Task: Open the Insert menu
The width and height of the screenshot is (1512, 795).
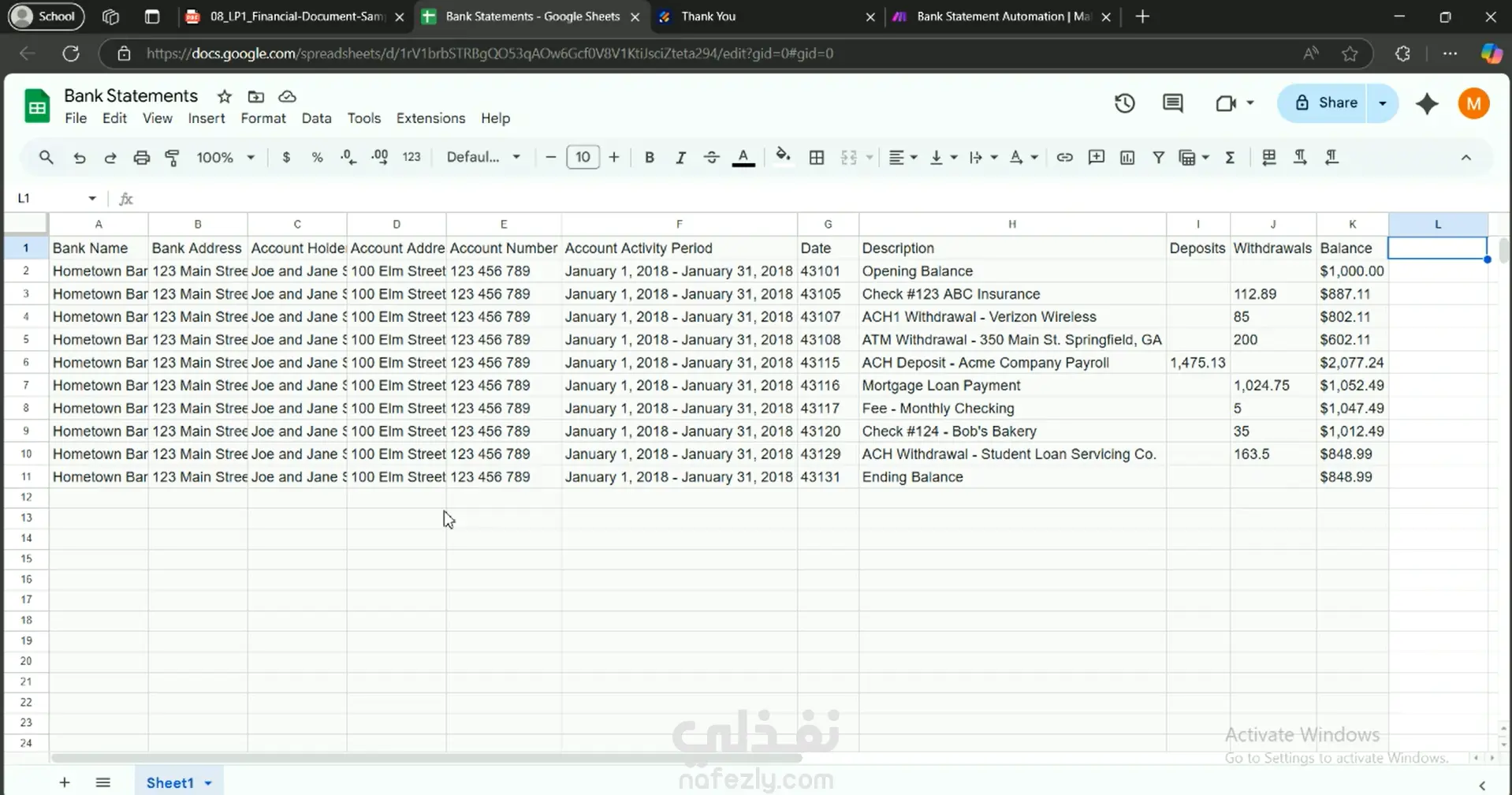Action: pos(207,118)
